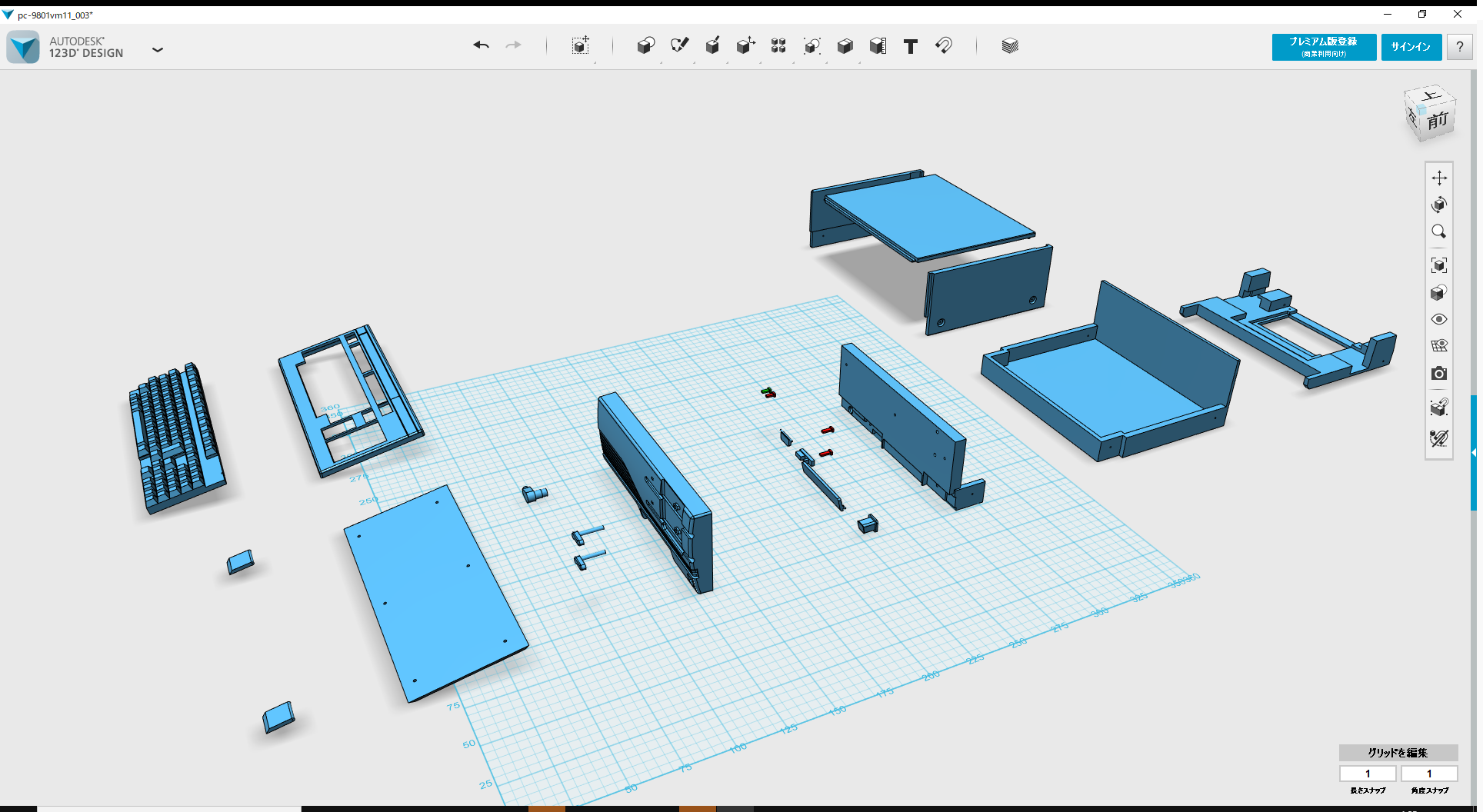Image resolution: width=1483 pixels, height=812 pixels.
Task: Take a screenshot with the camera icon
Action: pos(1440,374)
